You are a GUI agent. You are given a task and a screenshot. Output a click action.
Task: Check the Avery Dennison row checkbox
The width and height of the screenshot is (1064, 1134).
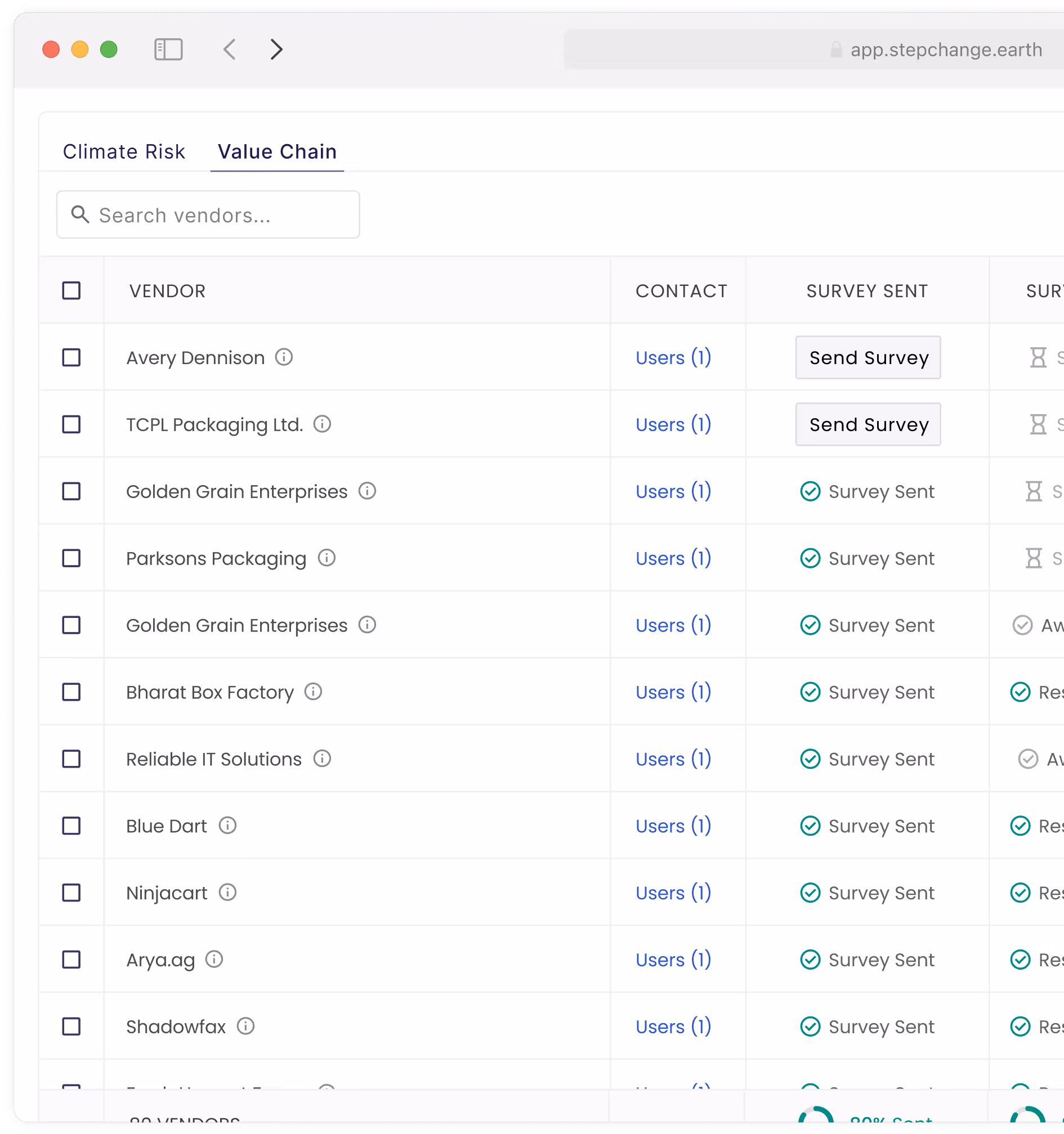pyautogui.click(x=71, y=358)
